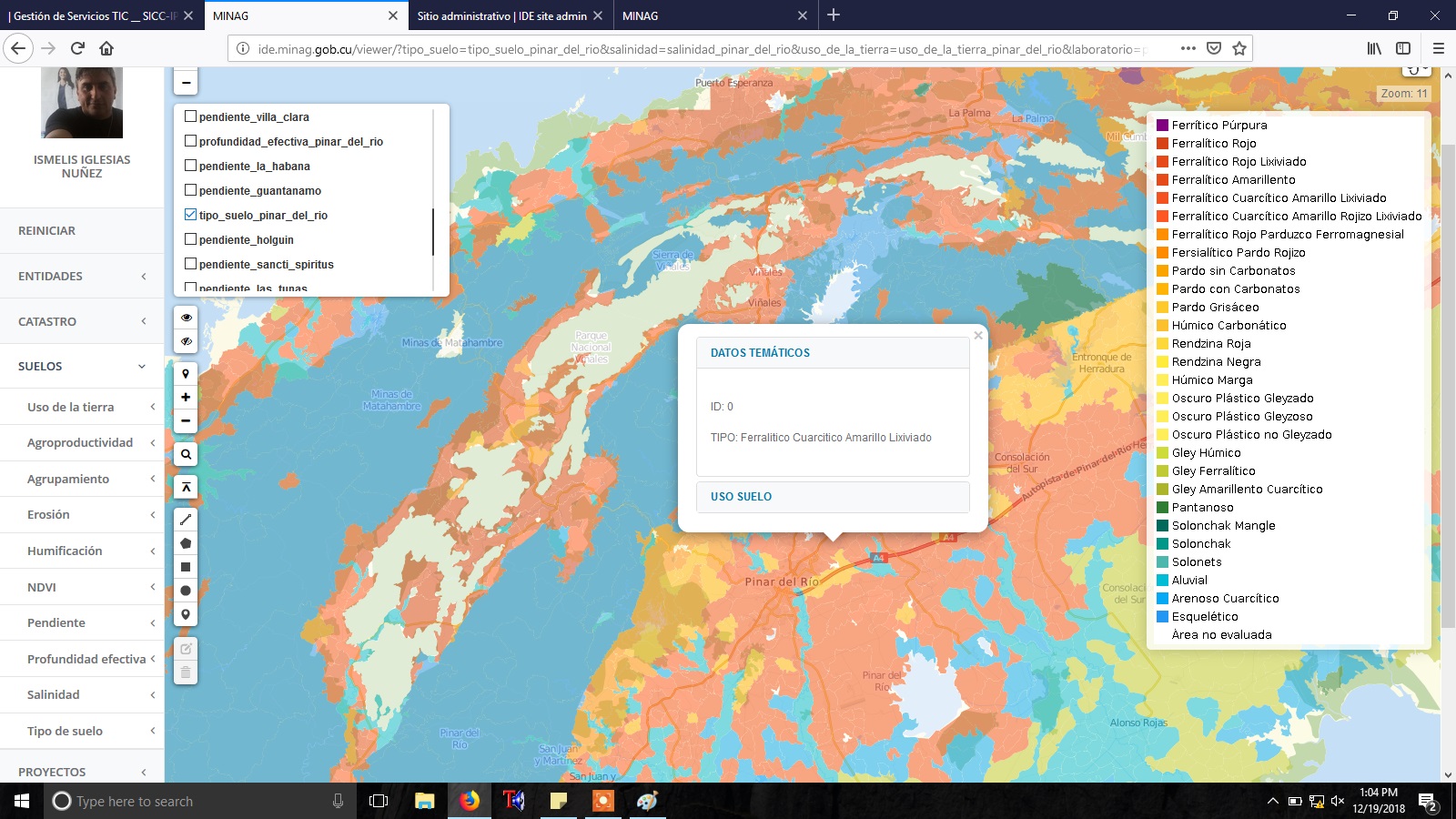1456x819 pixels.
Task: Switch to the Sitio administrativo browser tab
Action: click(502, 15)
